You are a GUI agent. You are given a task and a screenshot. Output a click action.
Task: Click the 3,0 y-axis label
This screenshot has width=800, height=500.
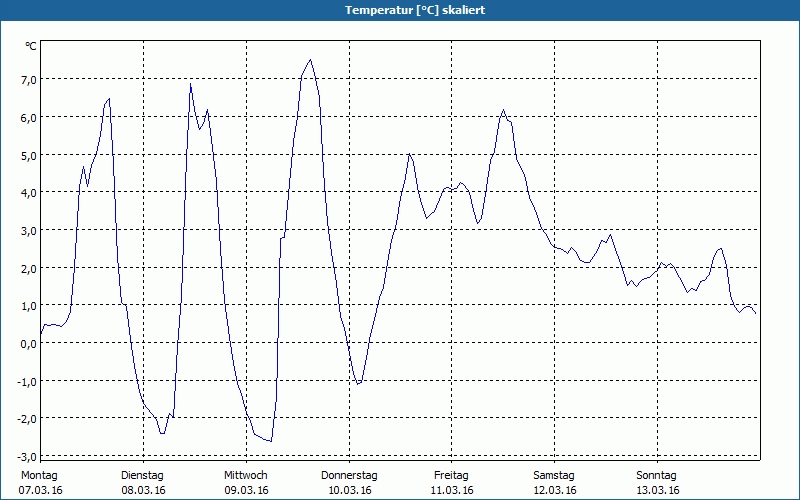tap(29, 231)
